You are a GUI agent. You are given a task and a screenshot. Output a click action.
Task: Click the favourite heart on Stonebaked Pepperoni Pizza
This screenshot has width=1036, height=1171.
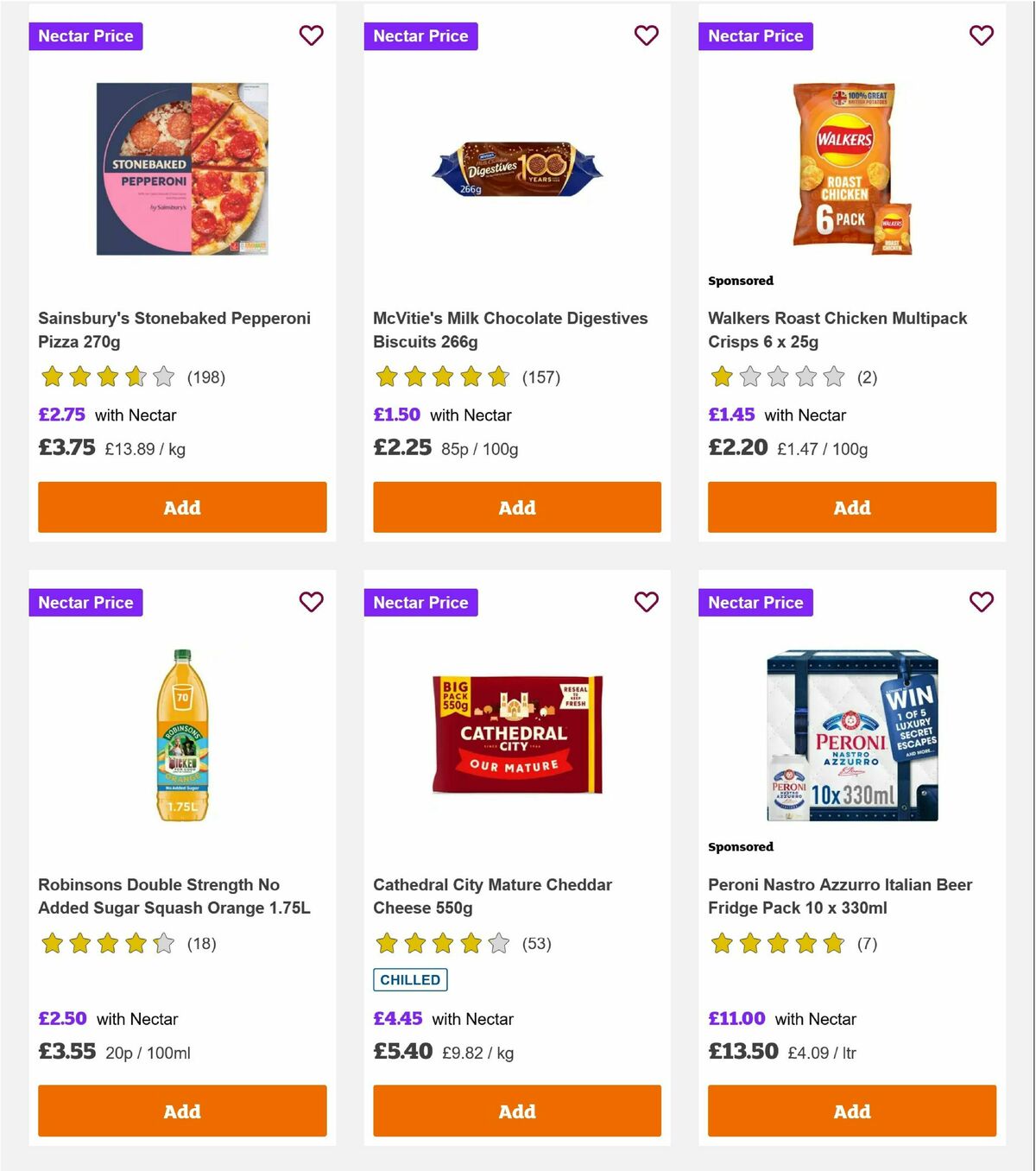tap(312, 35)
